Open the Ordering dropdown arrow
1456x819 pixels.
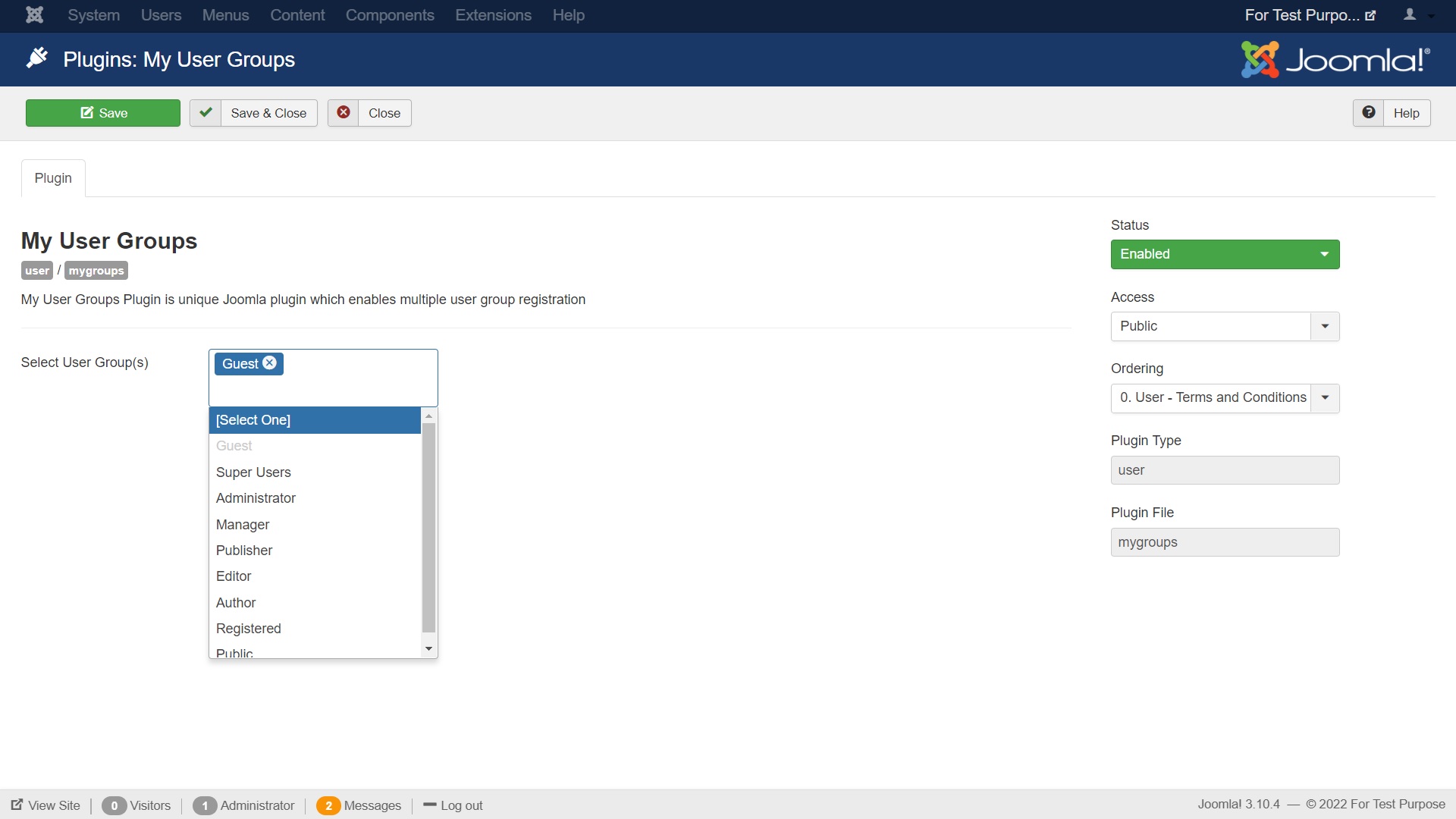point(1325,398)
